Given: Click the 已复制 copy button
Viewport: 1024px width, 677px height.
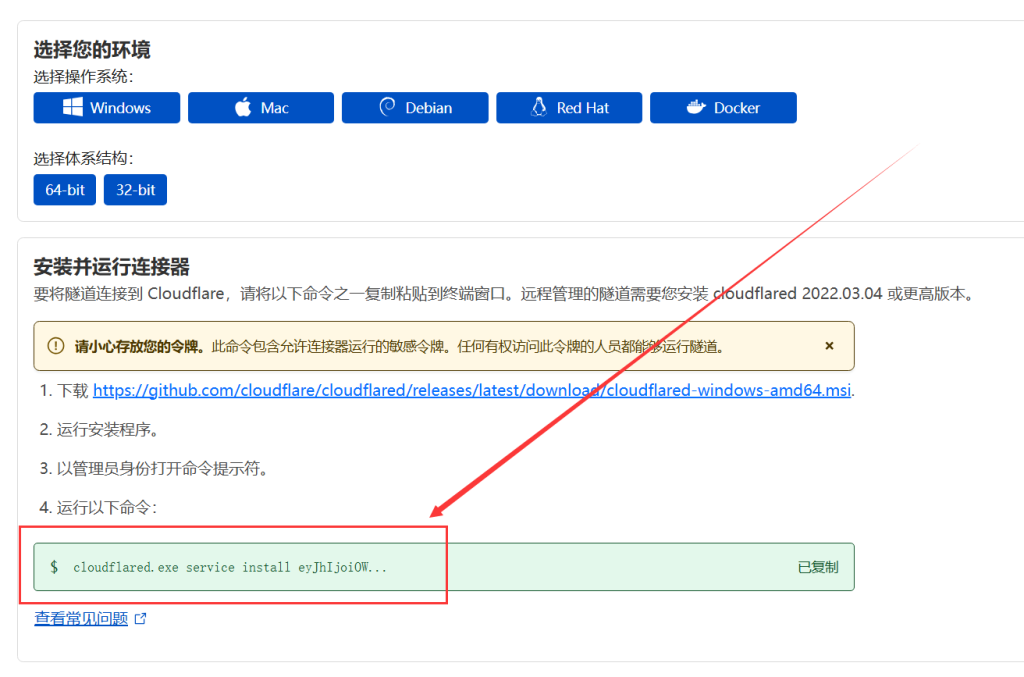Looking at the screenshot, I should (x=817, y=567).
